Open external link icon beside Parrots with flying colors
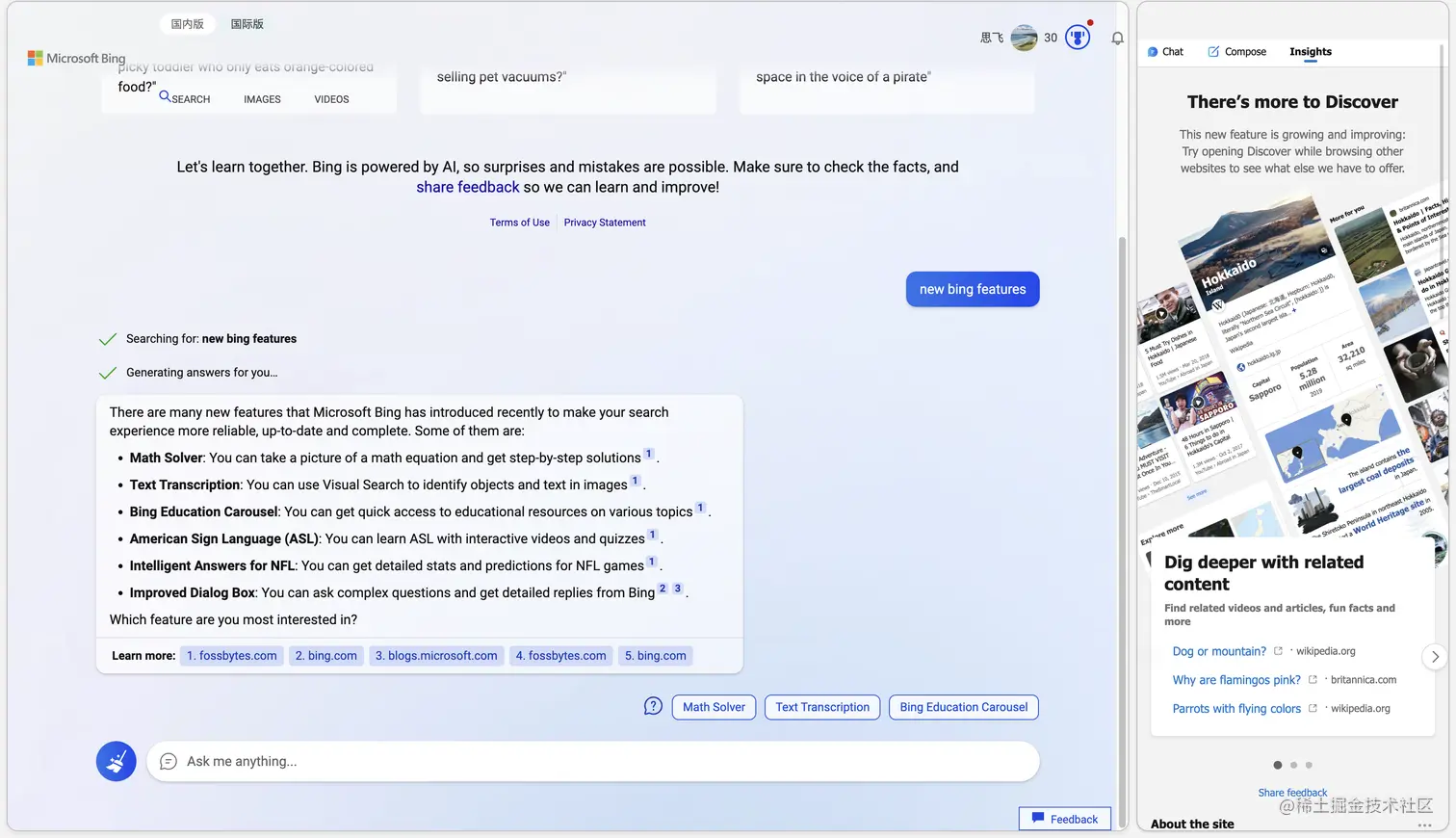The height and width of the screenshot is (838, 1456). coord(1313,708)
